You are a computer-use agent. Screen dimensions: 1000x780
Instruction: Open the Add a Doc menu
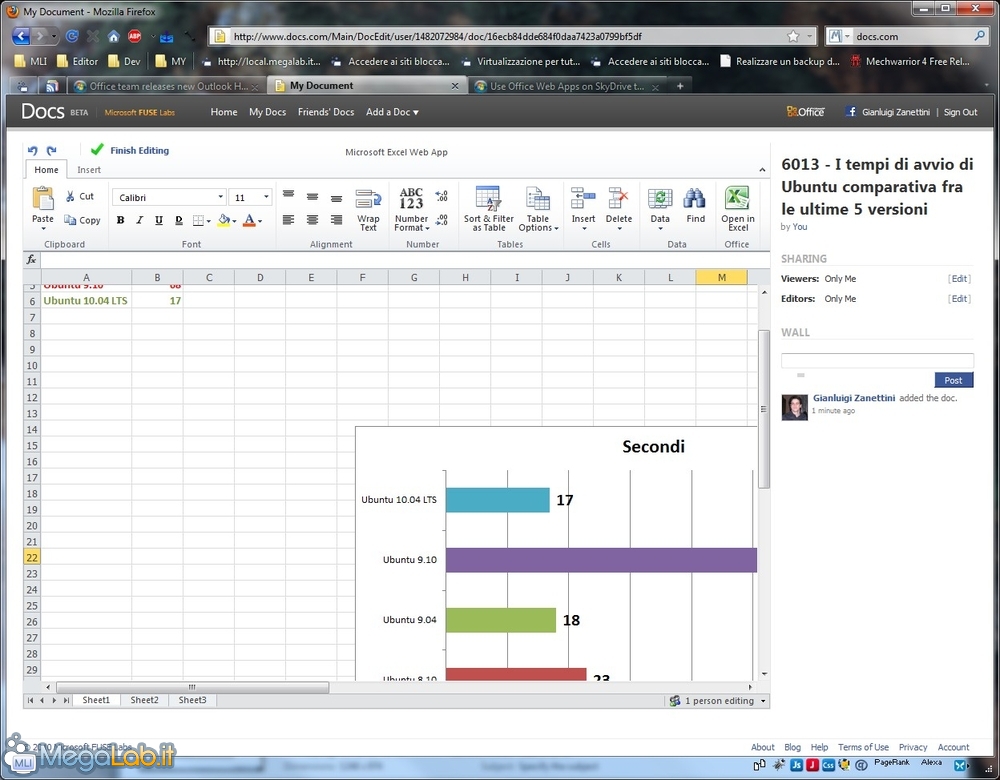(x=392, y=112)
